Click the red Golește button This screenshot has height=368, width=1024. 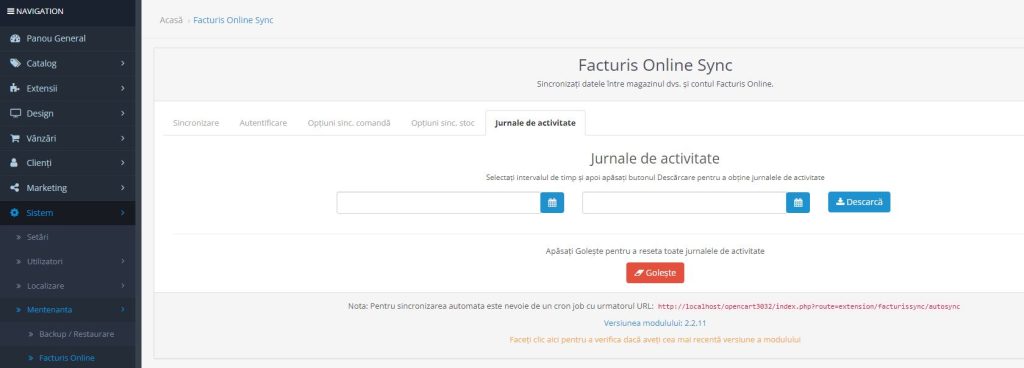(655, 273)
